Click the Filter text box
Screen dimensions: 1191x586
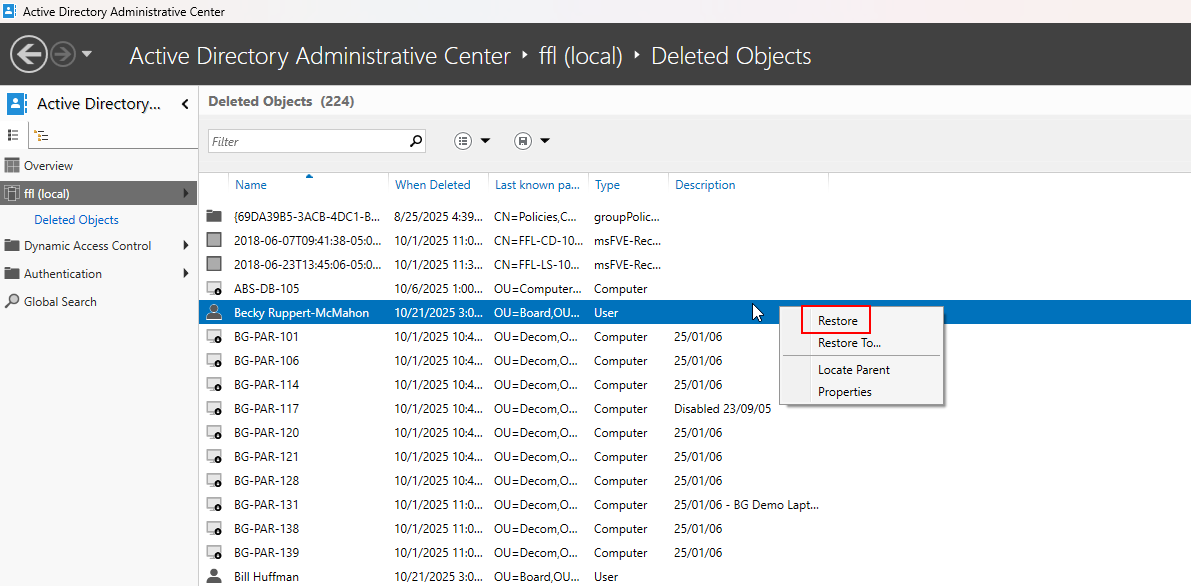[308, 141]
